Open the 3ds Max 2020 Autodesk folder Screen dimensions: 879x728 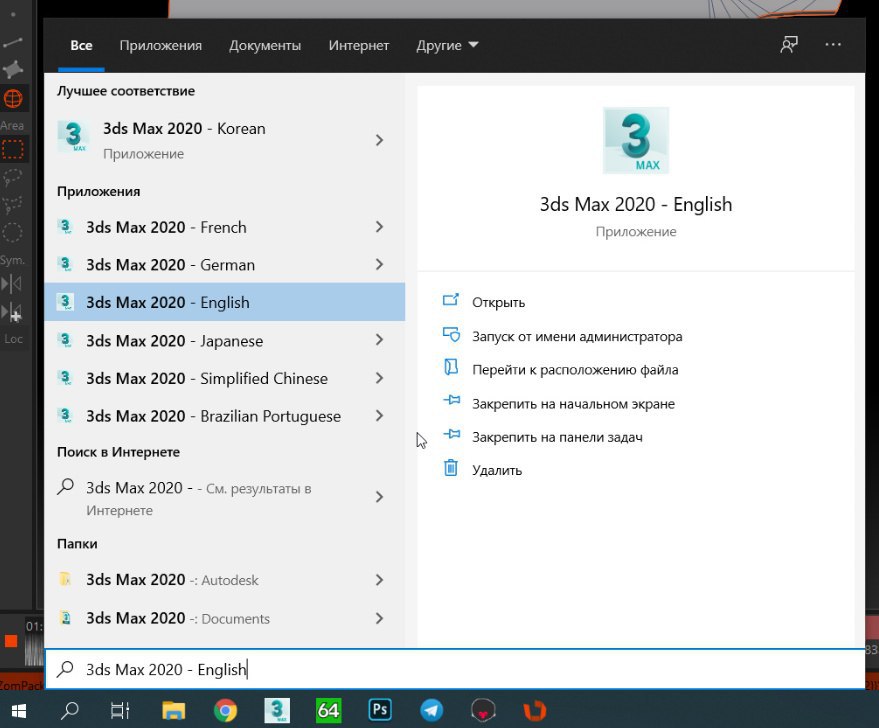click(224, 580)
